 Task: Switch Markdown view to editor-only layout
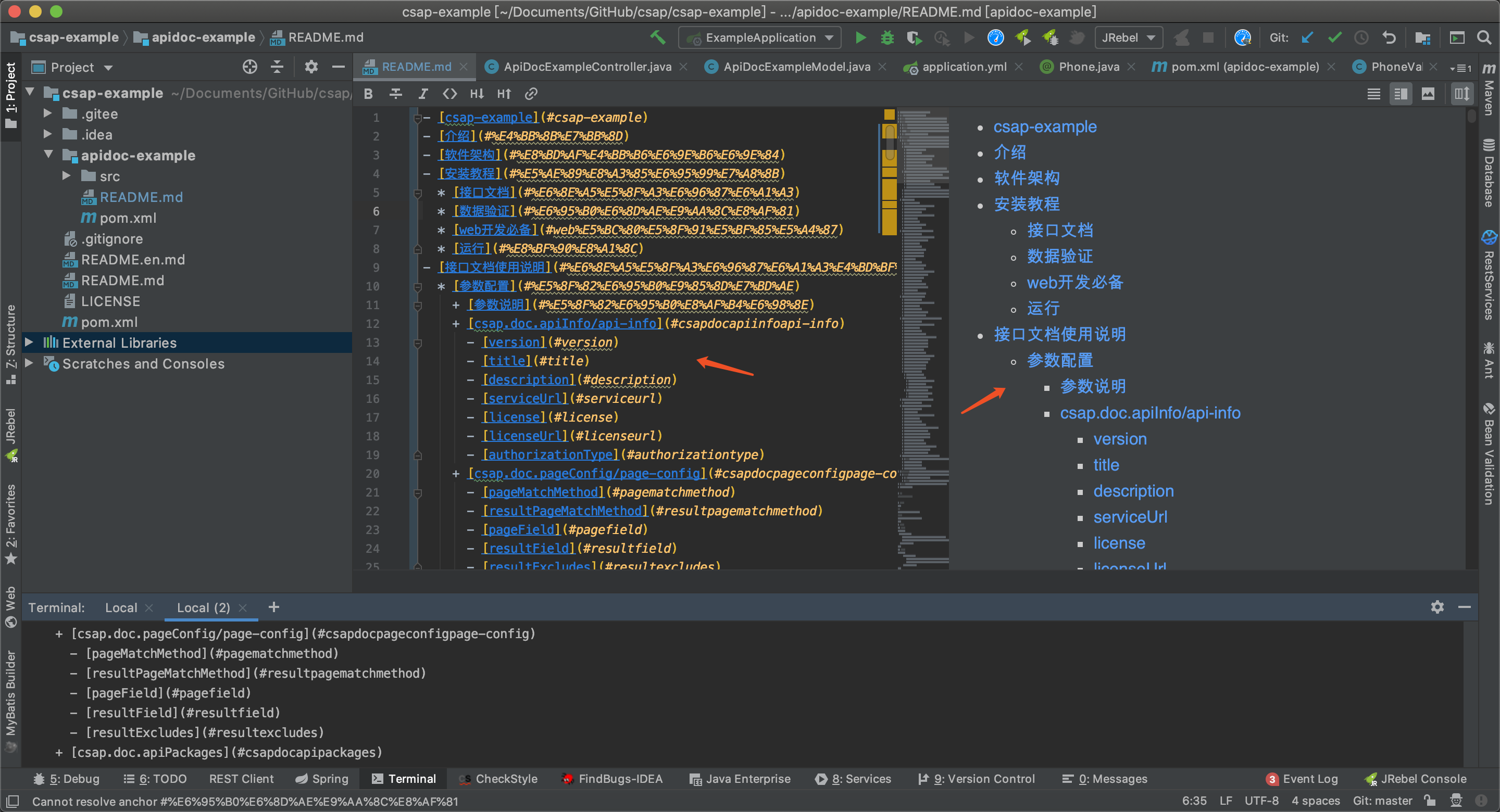[x=1373, y=93]
